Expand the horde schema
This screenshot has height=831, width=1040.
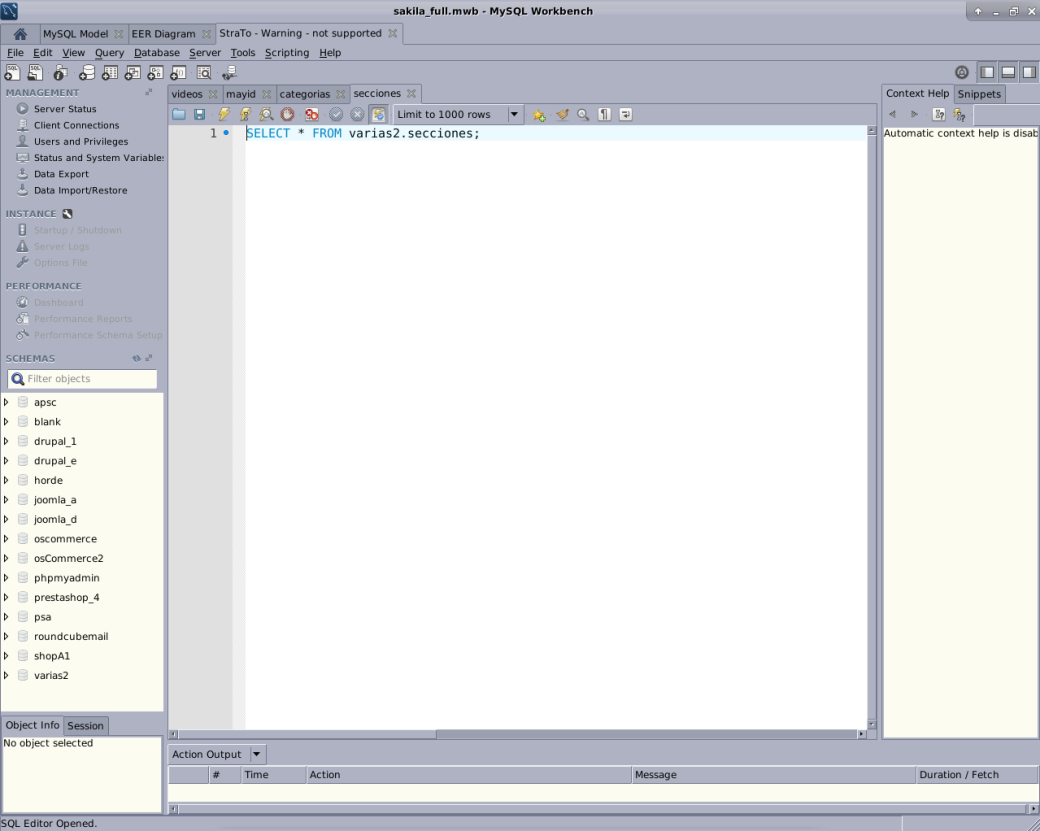6,480
